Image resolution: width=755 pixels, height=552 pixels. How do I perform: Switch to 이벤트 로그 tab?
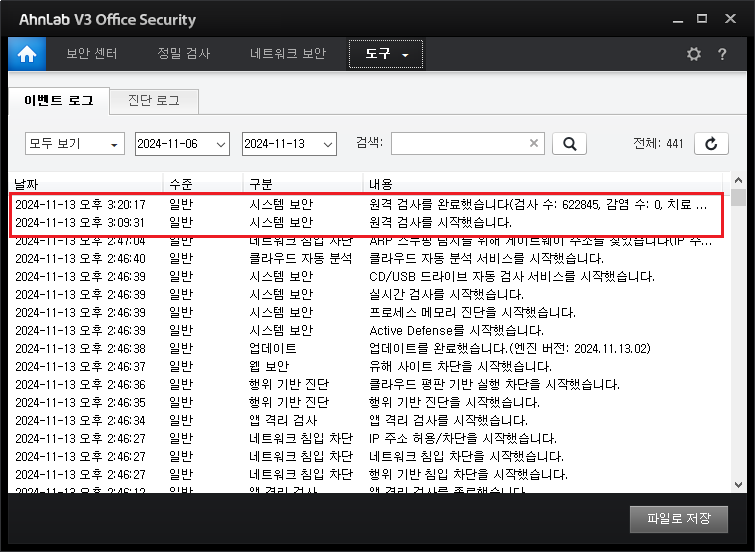click(x=59, y=101)
